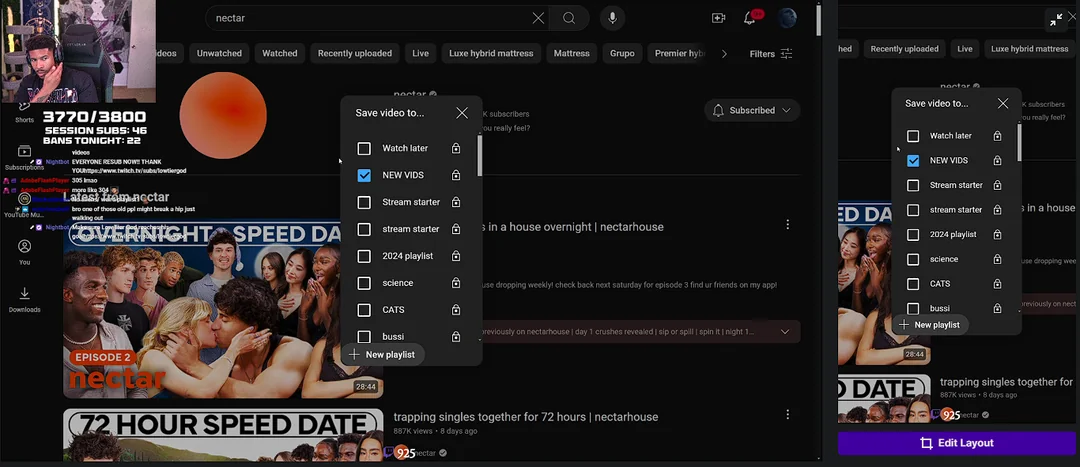
Task: Clear the nectar search text
Action: (538, 18)
